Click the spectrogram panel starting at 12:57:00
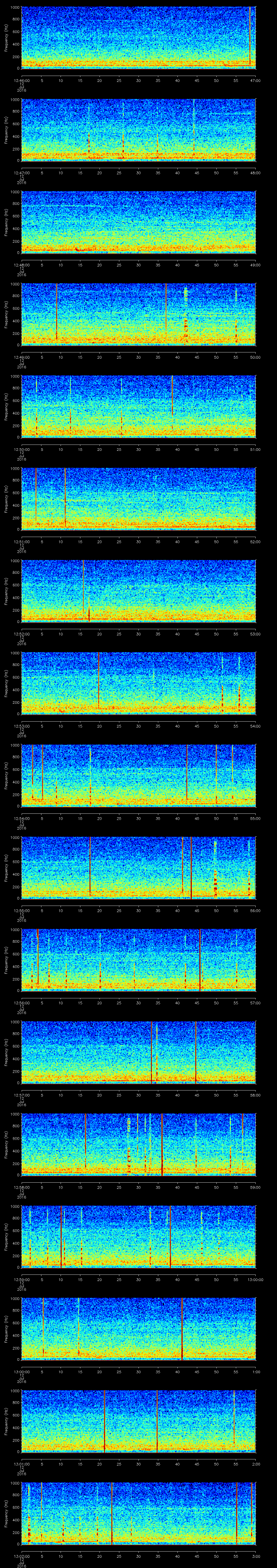Screen dimensions: 277x1568 pyautogui.click(x=138, y=1052)
